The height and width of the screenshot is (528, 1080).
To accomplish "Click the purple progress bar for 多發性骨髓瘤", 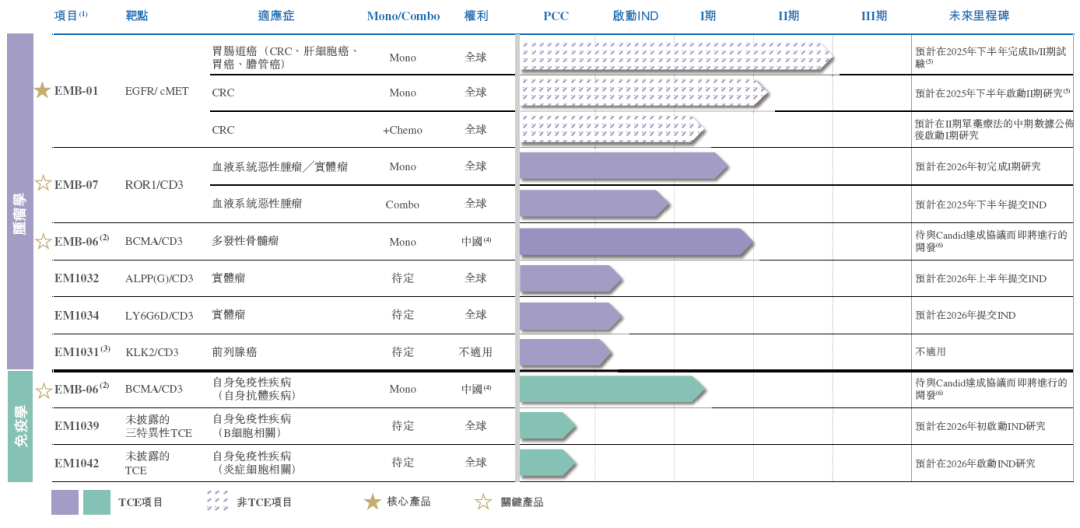I will coord(636,243).
